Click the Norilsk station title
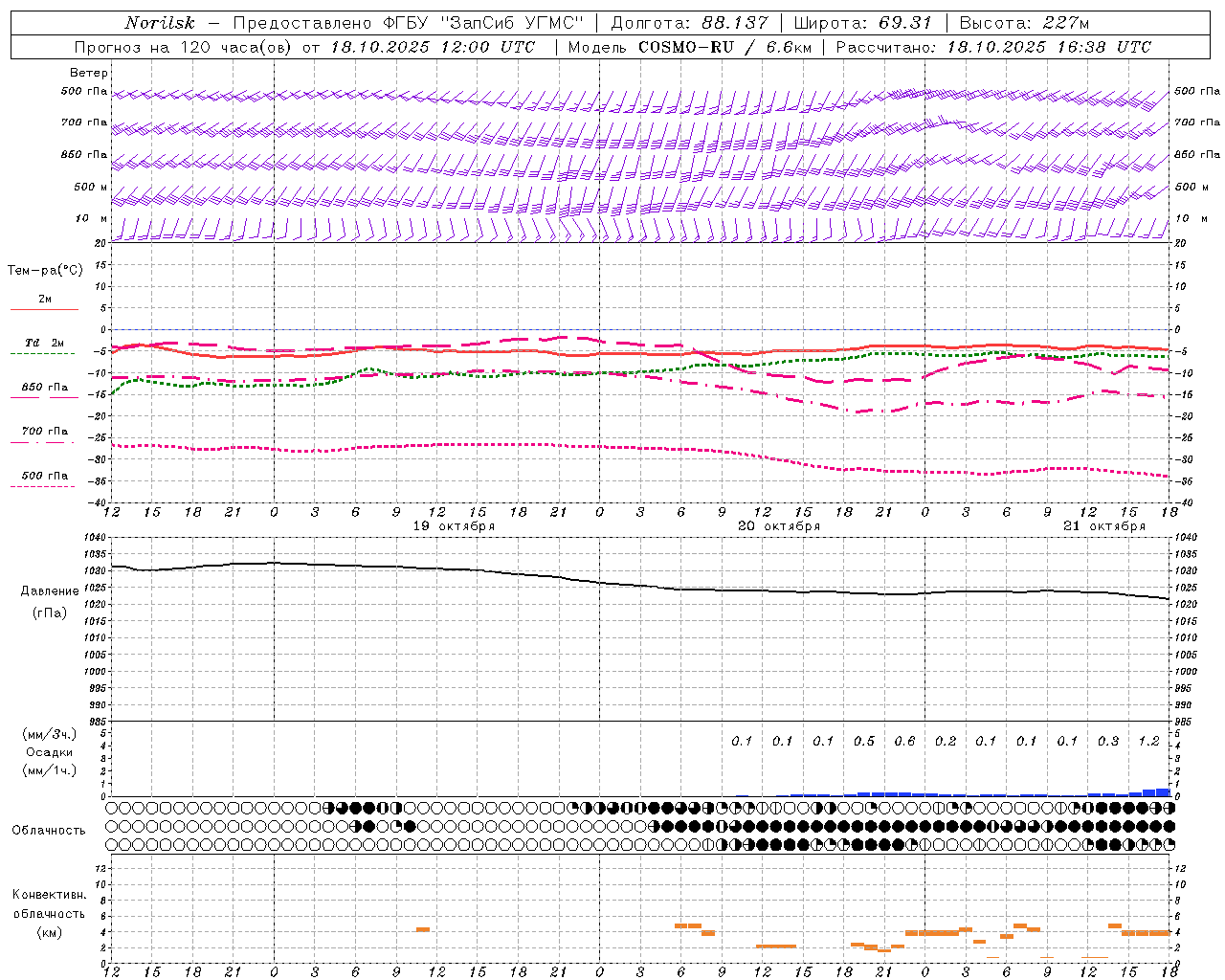1225x980 pixels. (160, 23)
